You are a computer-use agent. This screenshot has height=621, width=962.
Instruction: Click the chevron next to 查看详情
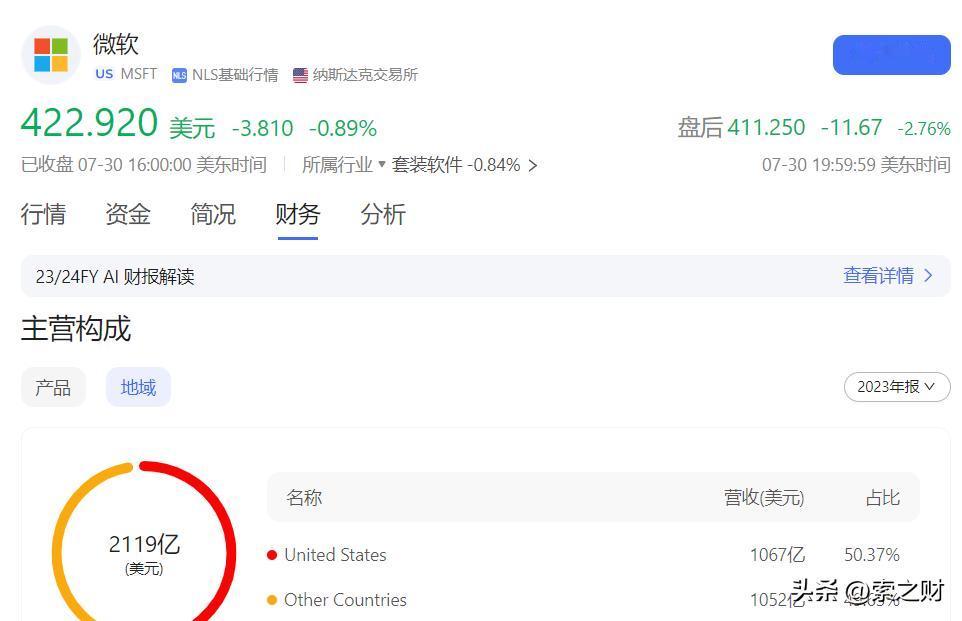pos(928,276)
